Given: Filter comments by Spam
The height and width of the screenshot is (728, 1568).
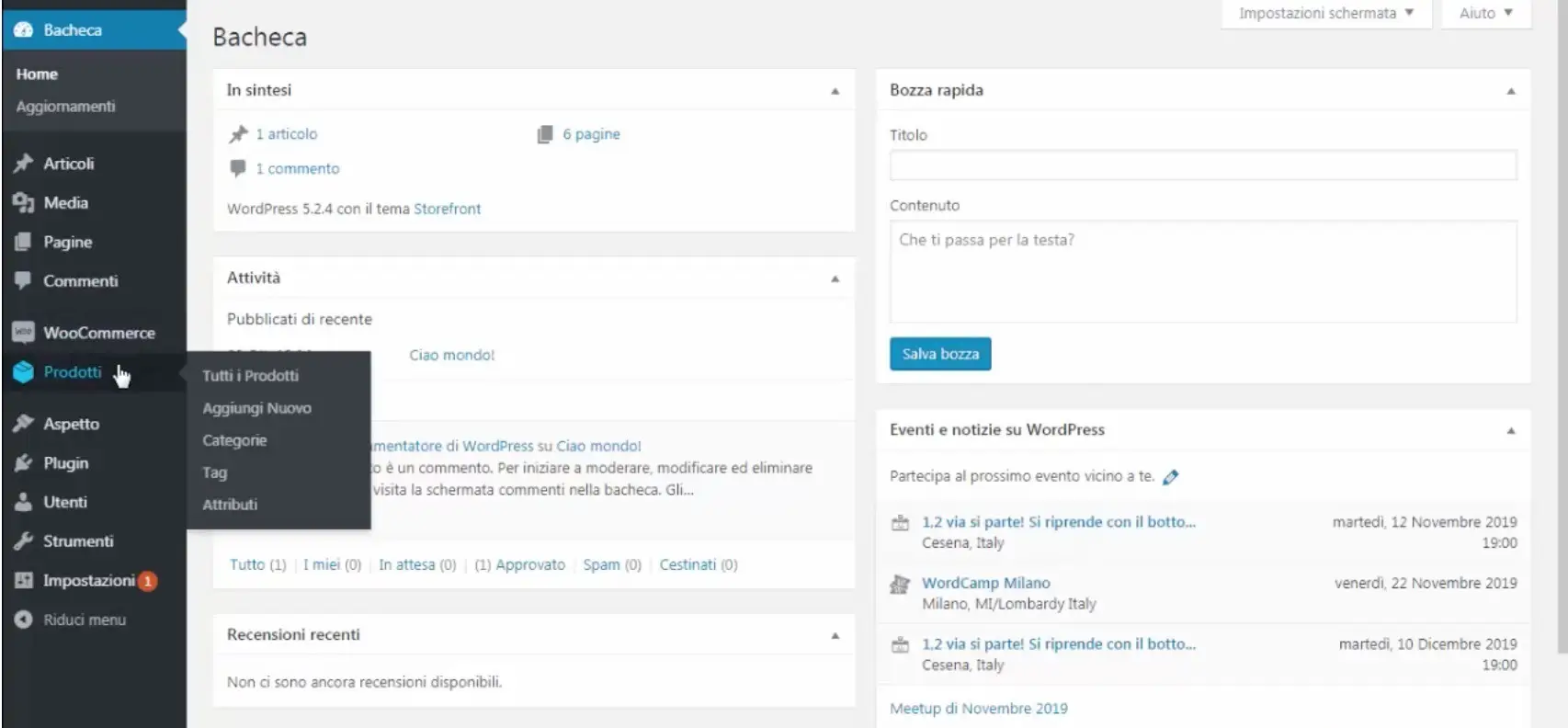Looking at the screenshot, I should click(601, 564).
